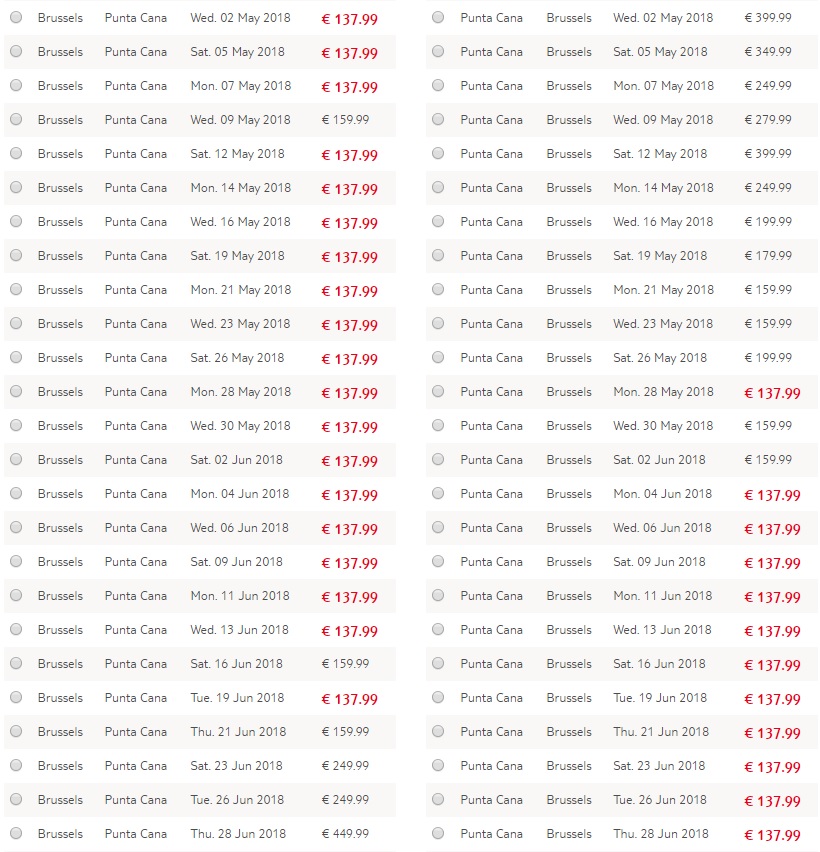Choose return flight Thu. 21 Jun 2018
Viewport: 820px width, 852px height.
(x=438, y=731)
